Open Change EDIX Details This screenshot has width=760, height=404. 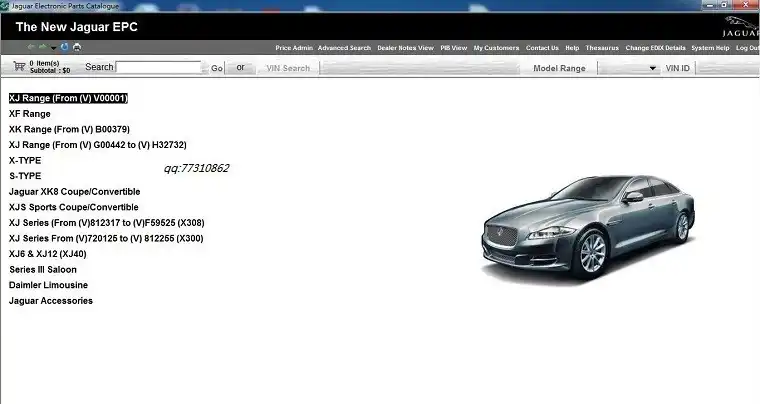tap(655, 48)
